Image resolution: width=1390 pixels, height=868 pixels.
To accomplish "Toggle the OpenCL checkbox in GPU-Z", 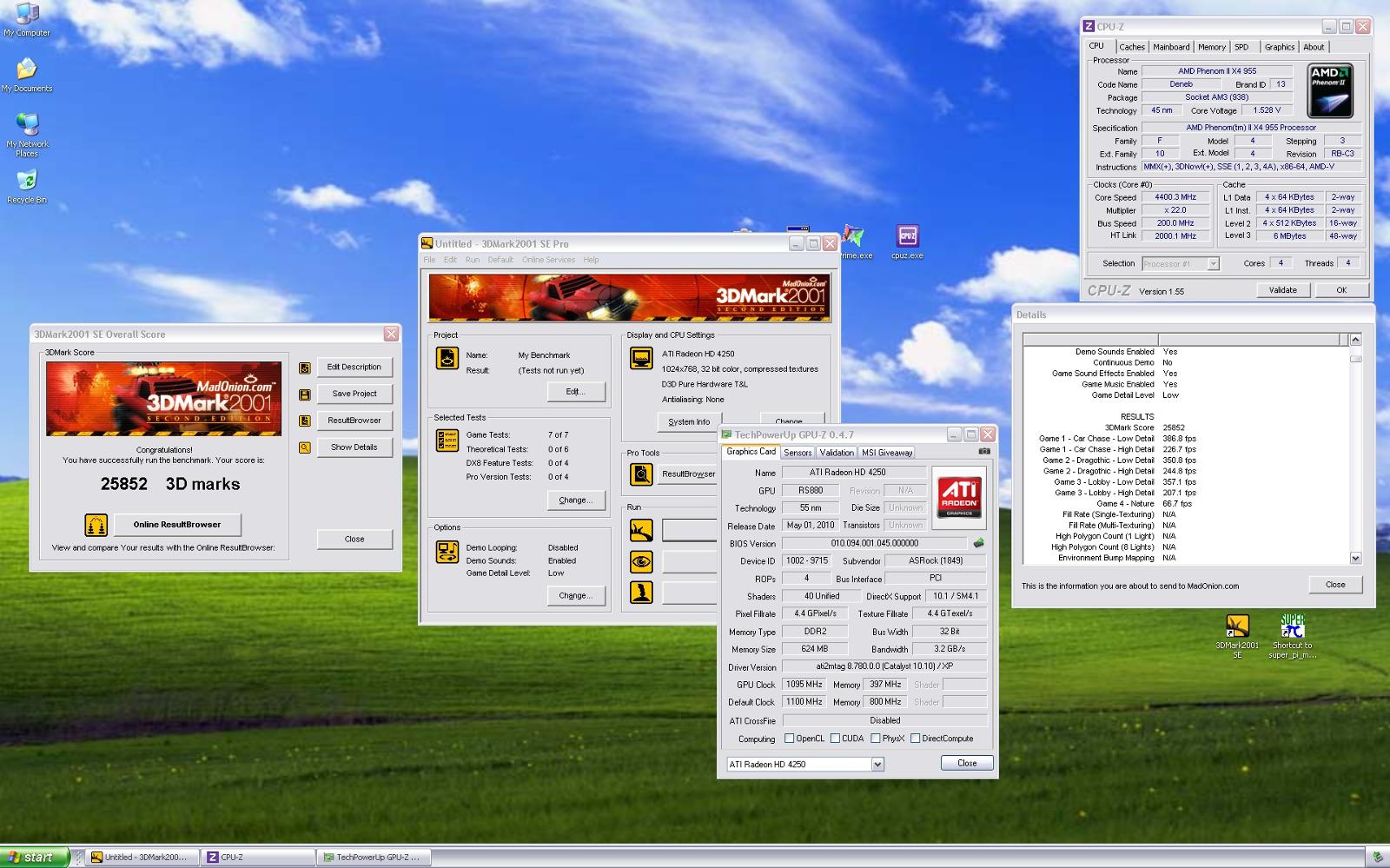I will coord(789,739).
